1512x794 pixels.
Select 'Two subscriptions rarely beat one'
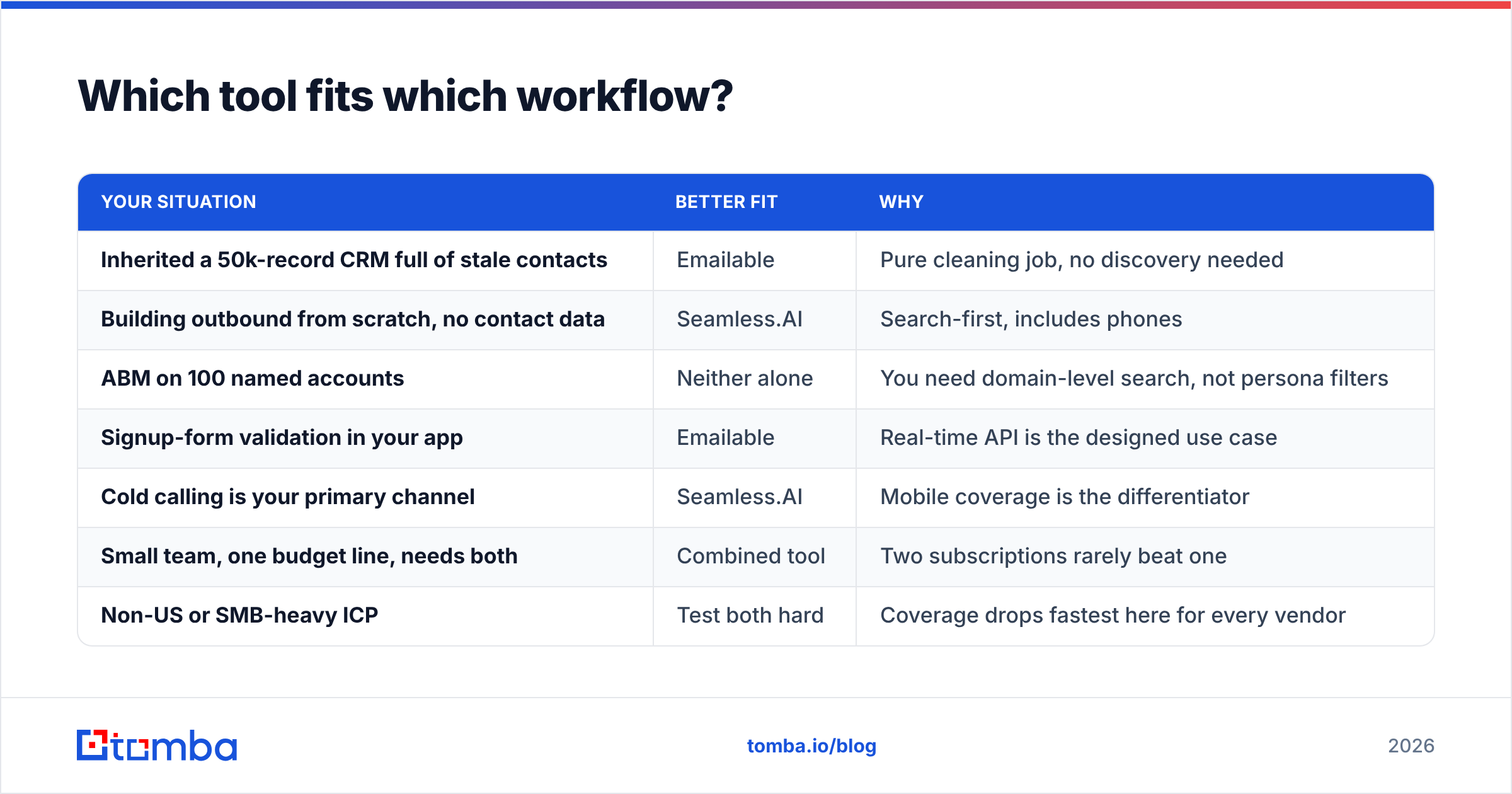pyautogui.click(x=1053, y=556)
